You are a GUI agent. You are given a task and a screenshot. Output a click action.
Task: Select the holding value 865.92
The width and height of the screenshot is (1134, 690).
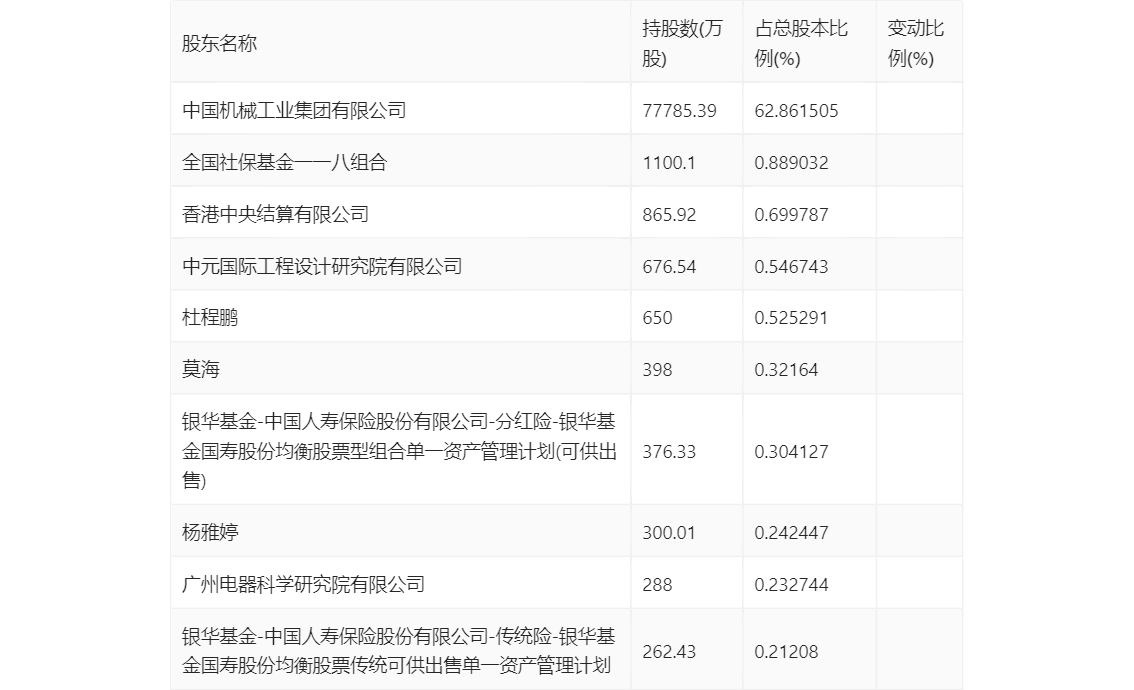tap(669, 215)
